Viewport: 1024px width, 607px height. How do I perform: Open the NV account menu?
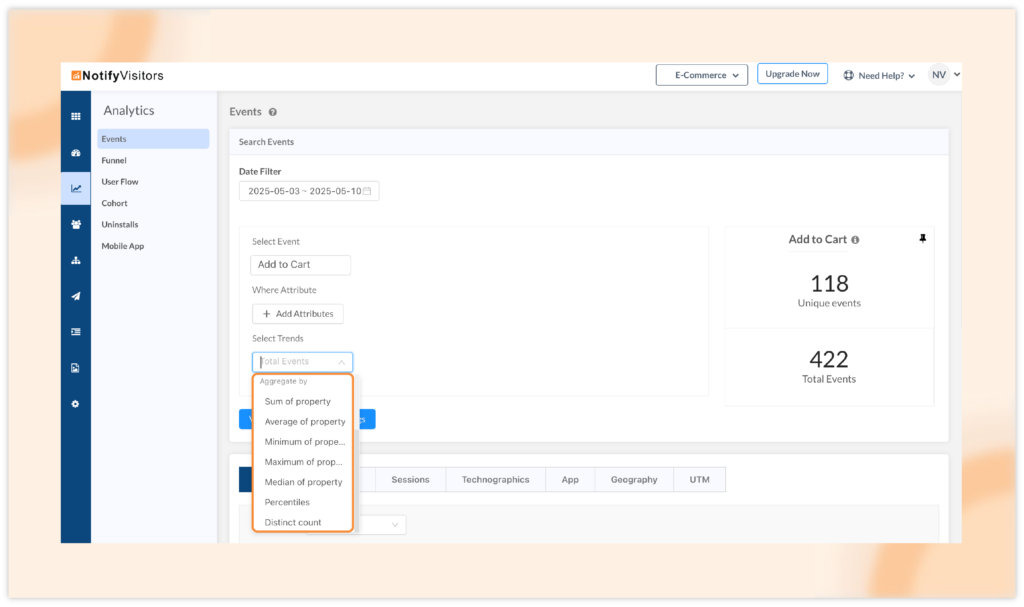[944, 74]
